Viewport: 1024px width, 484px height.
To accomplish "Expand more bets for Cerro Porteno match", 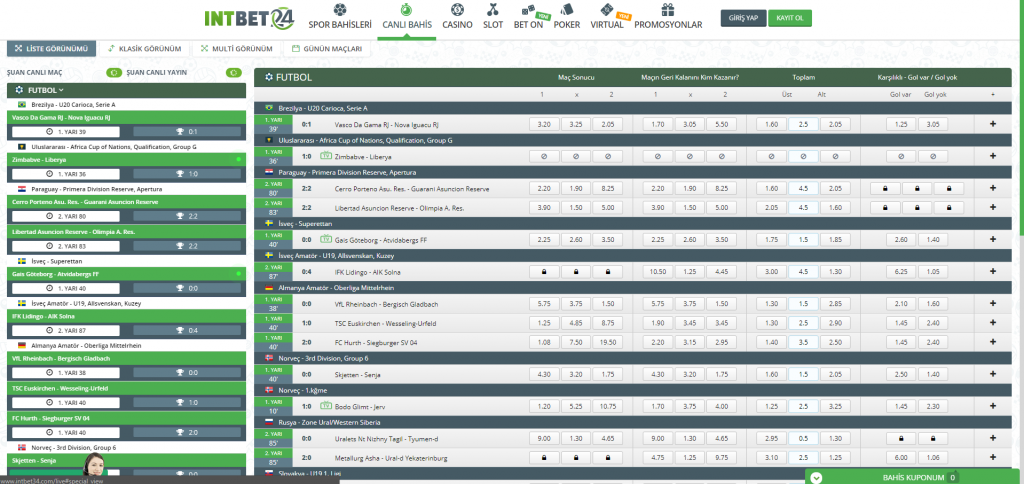I will point(993,188).
